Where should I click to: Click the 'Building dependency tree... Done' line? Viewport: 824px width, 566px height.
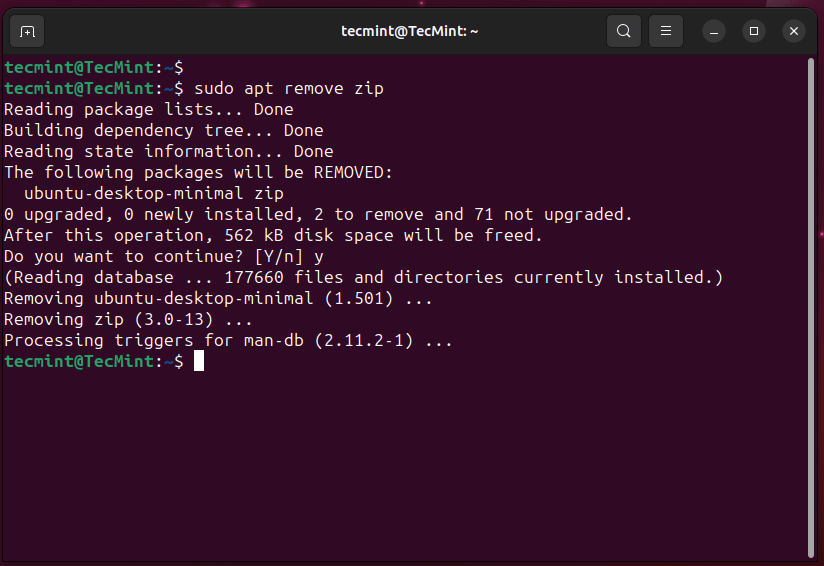(x=163, y=130)
